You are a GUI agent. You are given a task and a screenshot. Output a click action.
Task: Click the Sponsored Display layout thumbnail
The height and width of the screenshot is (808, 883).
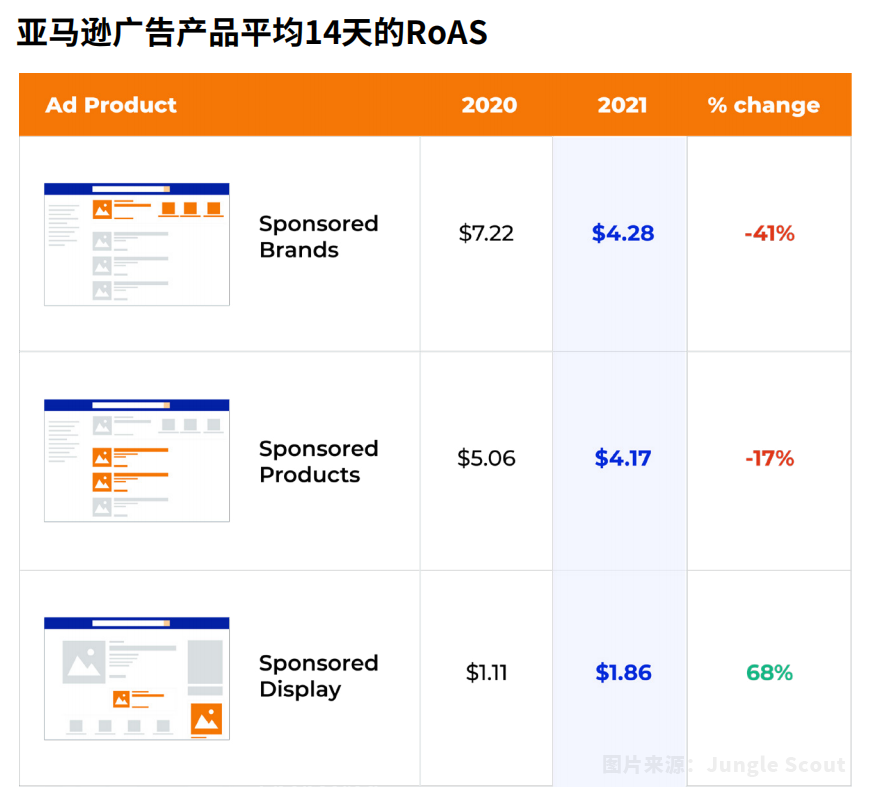tap(137, 678)
